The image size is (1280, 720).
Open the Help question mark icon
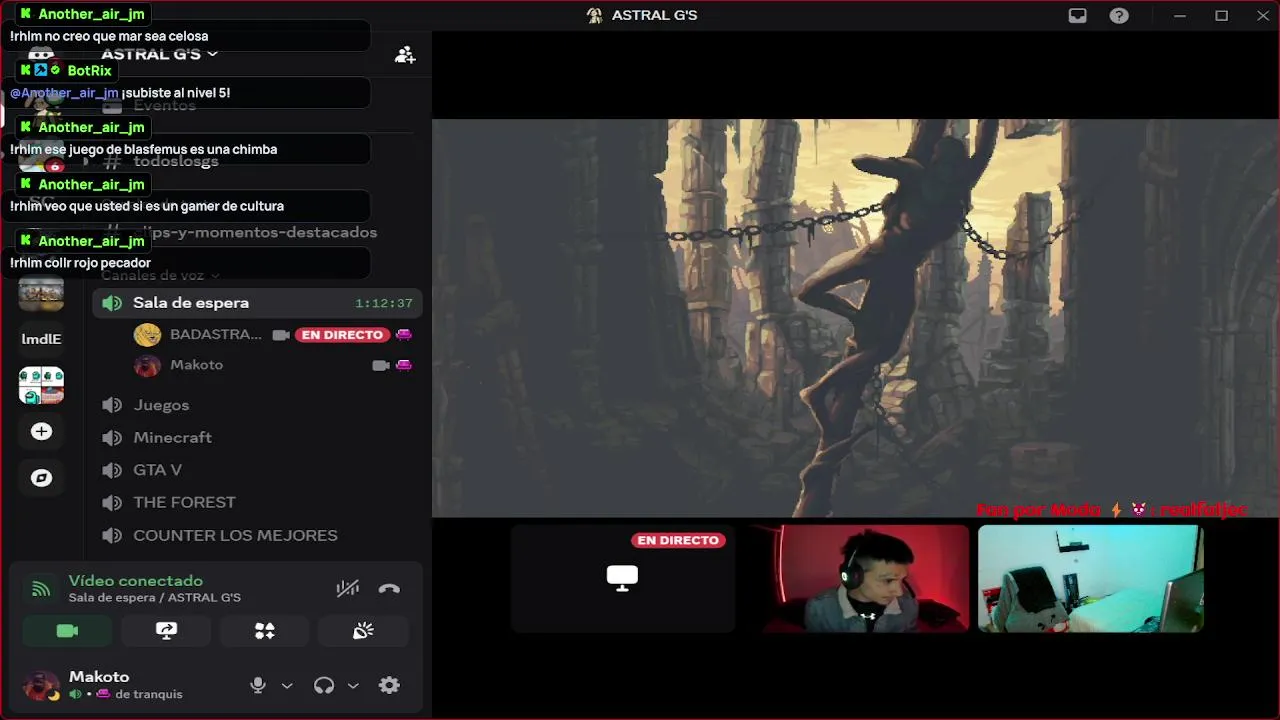coord(1119,15)
